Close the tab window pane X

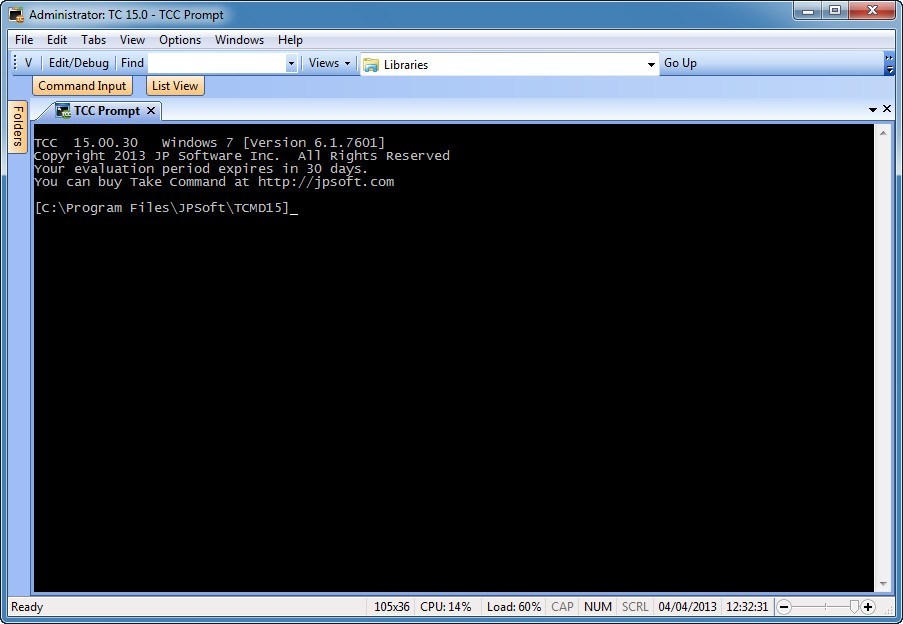[x=887, y=109]
